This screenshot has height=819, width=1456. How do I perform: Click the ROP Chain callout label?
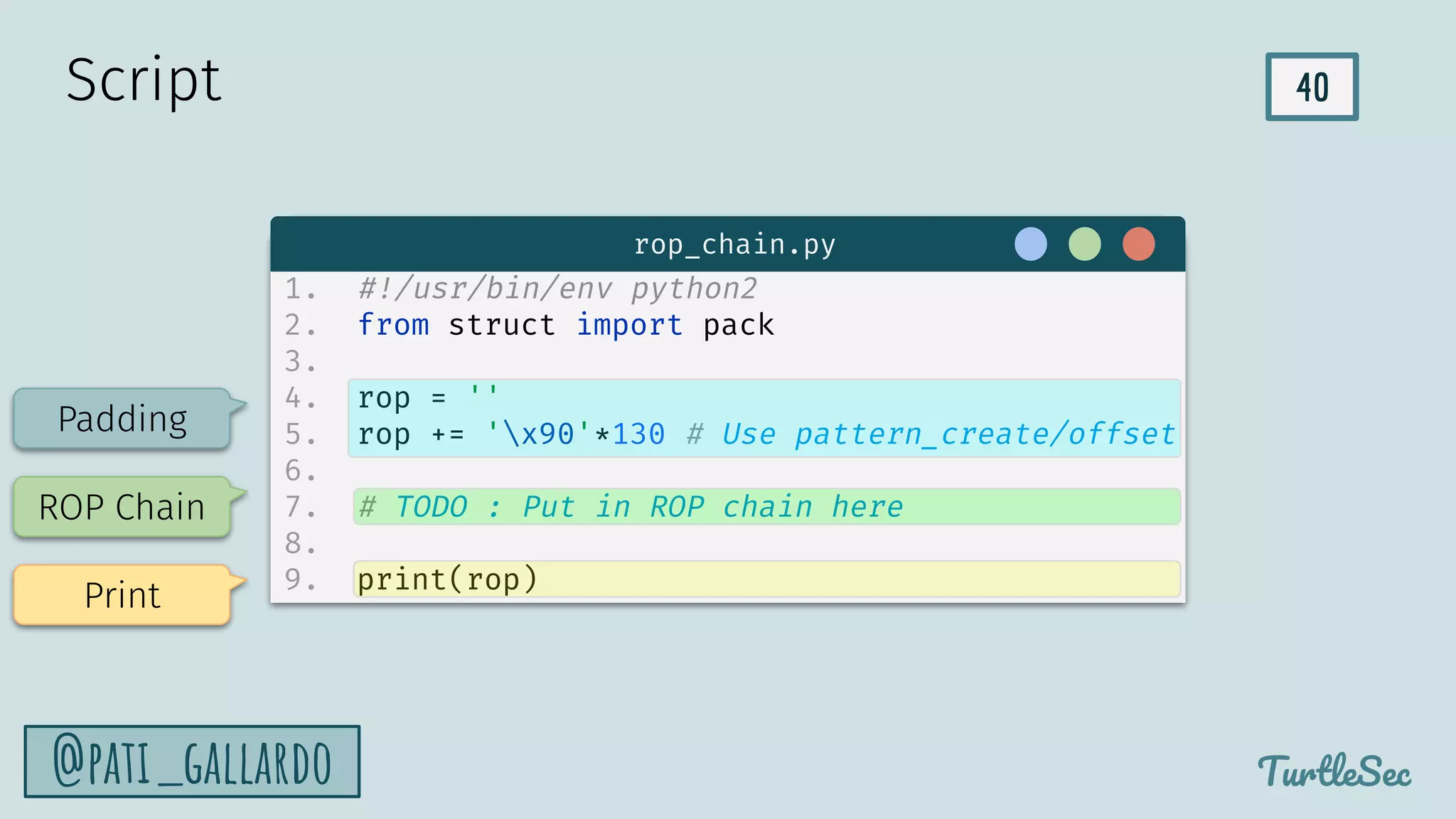122,507
